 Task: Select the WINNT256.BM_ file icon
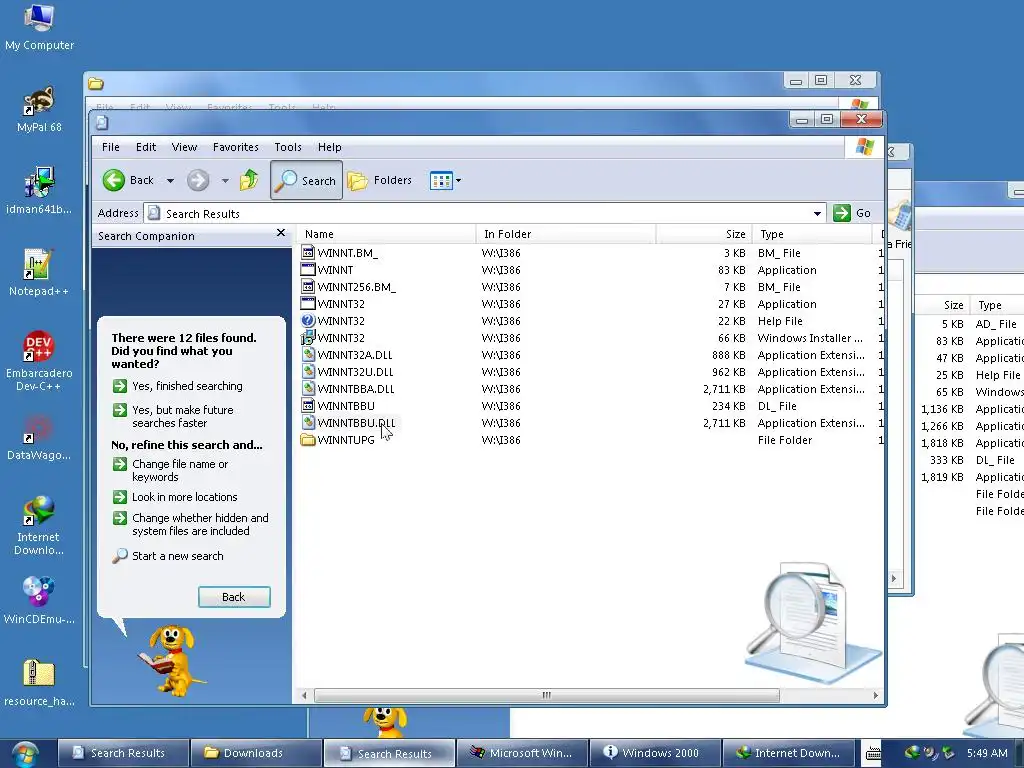[x=308, y=287]
